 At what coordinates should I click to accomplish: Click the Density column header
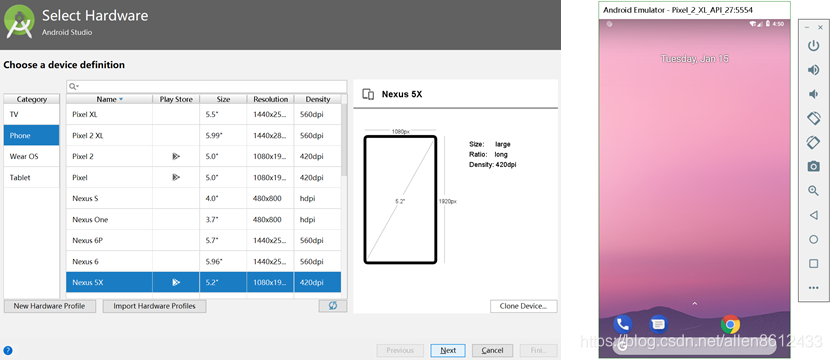tap(318, 99)
